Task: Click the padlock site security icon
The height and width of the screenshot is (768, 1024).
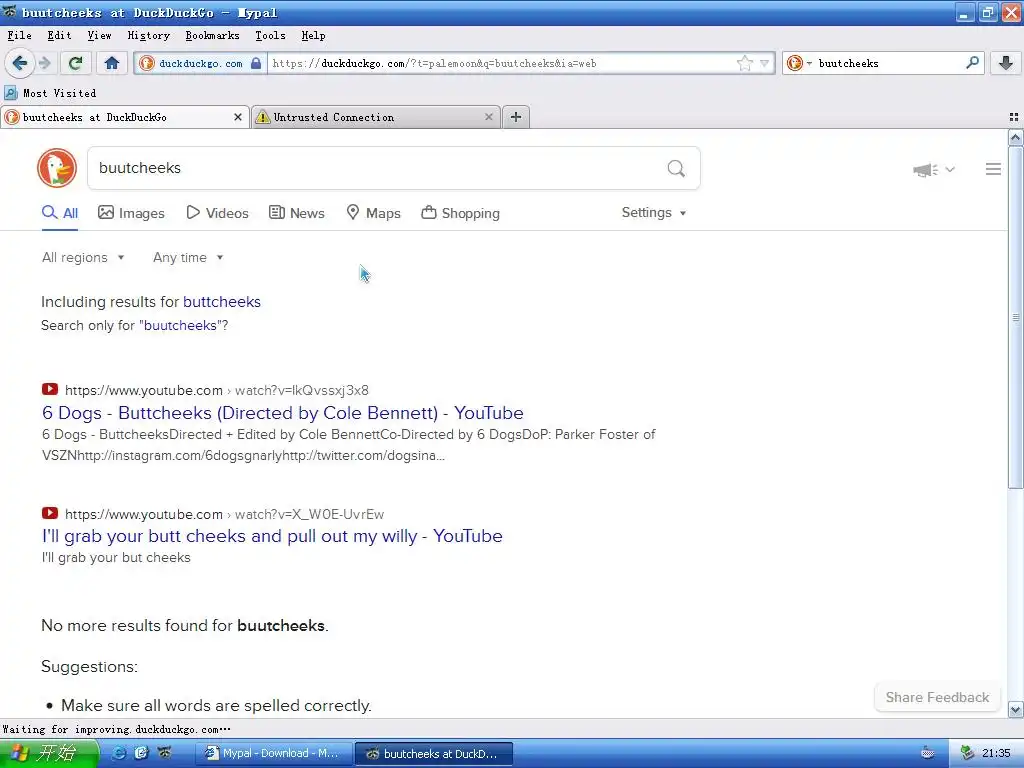Action: pos(256,63)
